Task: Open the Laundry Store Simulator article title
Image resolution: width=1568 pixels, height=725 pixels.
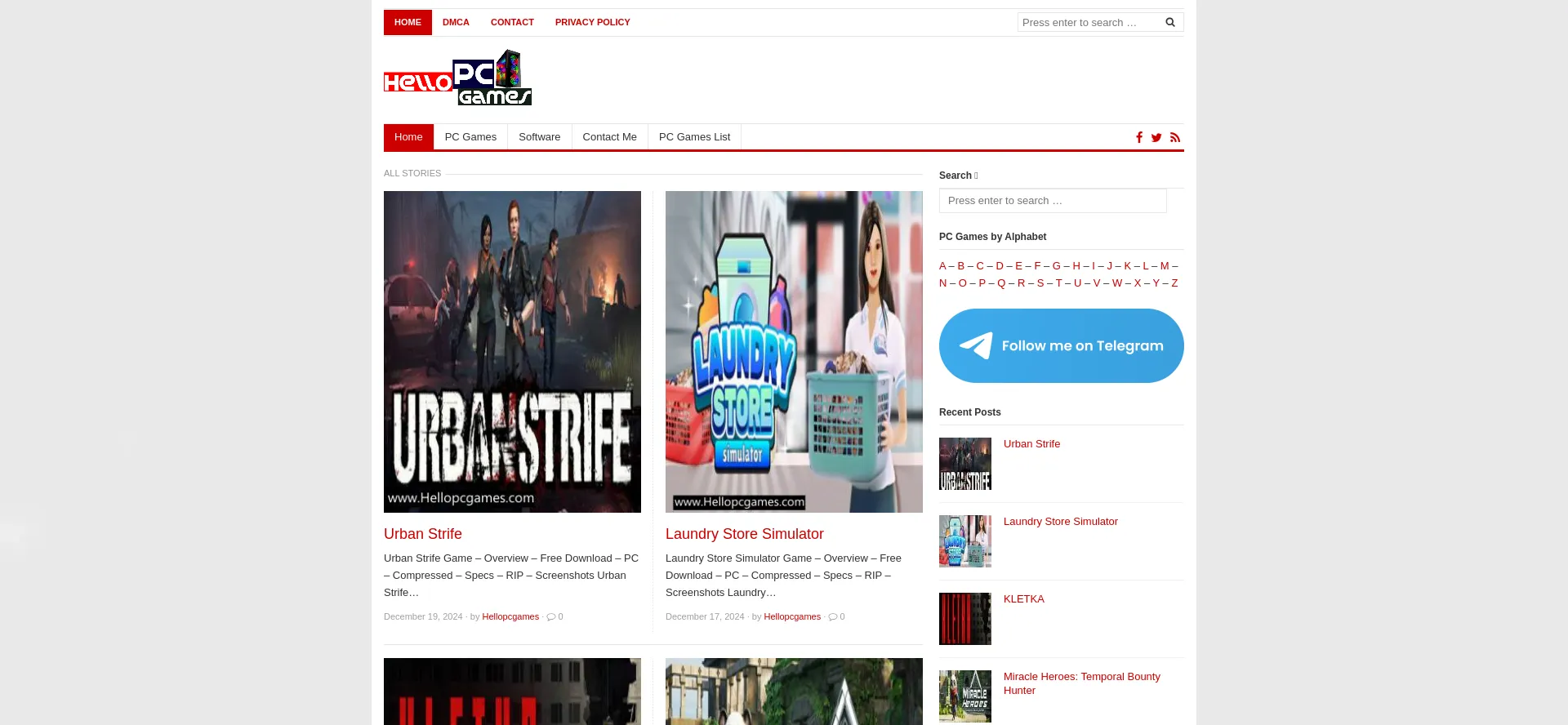Action: (x=745, y=534)
